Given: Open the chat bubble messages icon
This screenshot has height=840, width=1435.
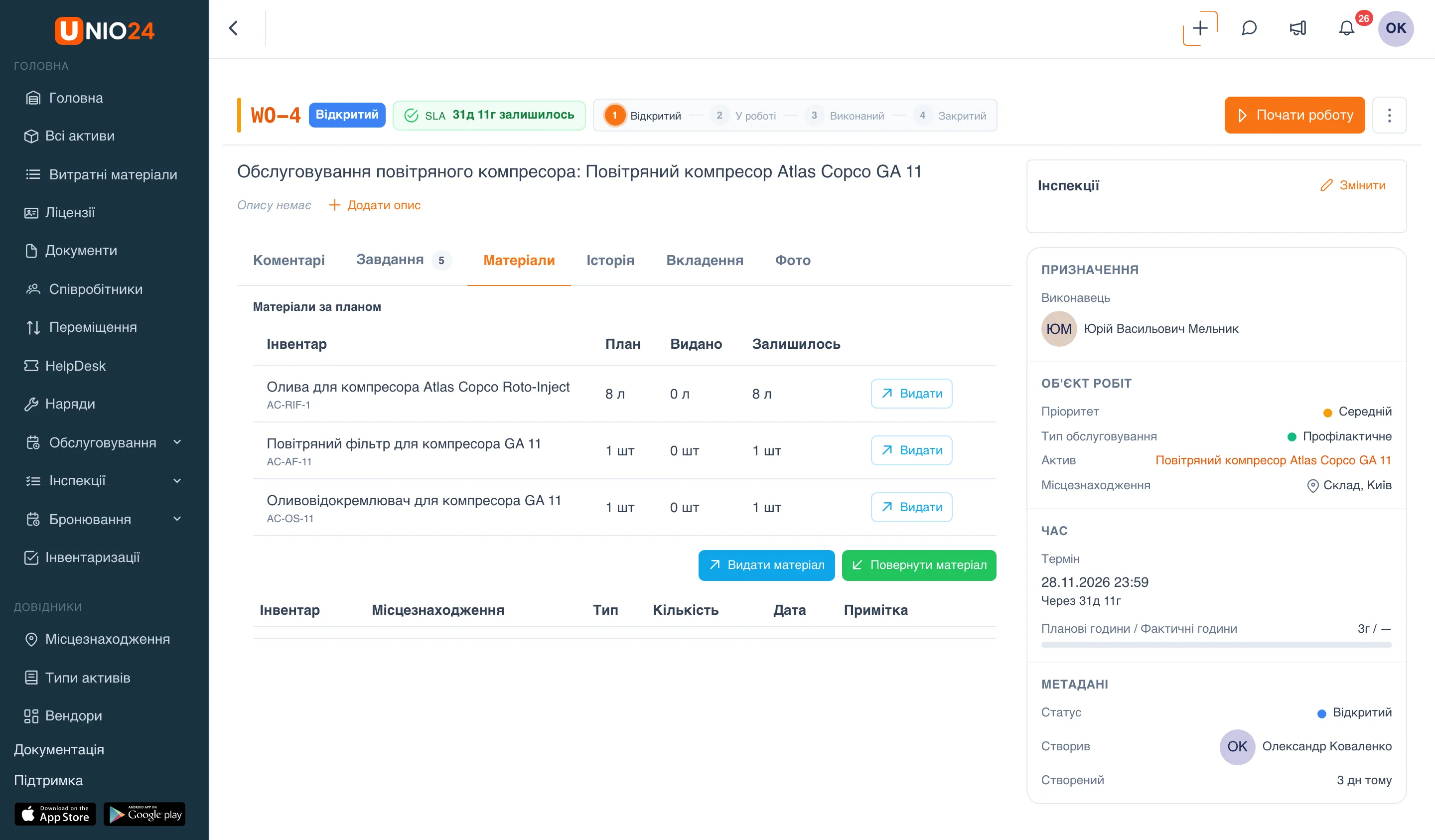Looking at the screenshot, I should [1249, 28].
